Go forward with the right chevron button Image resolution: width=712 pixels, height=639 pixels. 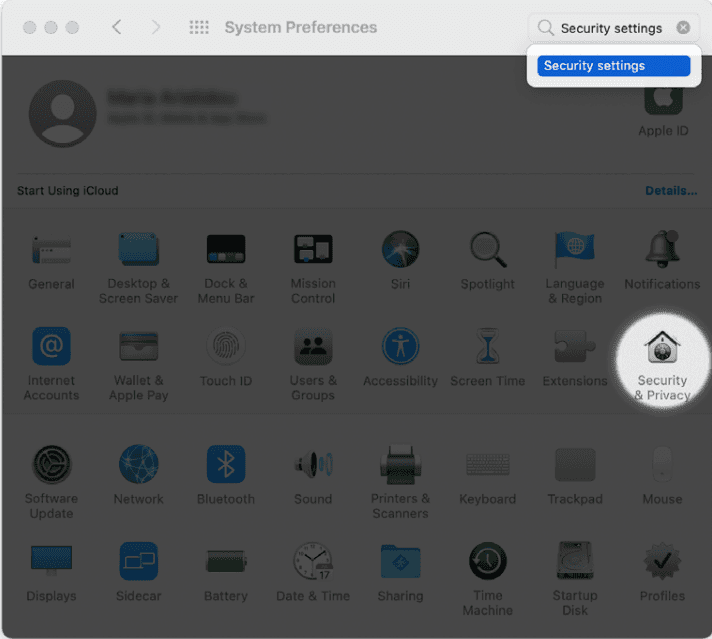tap(155, 27)
